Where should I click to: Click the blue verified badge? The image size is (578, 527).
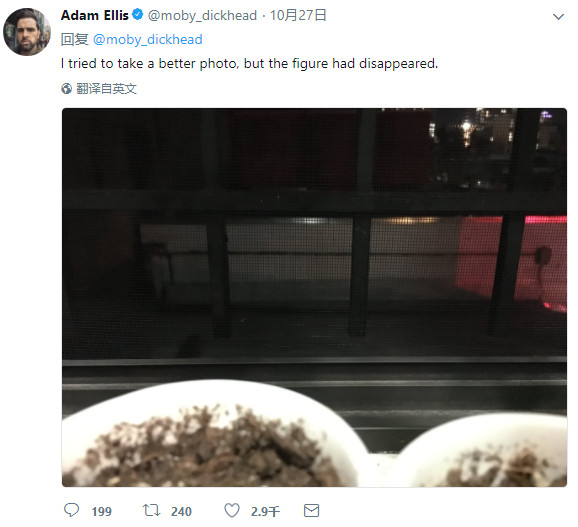point(137,15)
